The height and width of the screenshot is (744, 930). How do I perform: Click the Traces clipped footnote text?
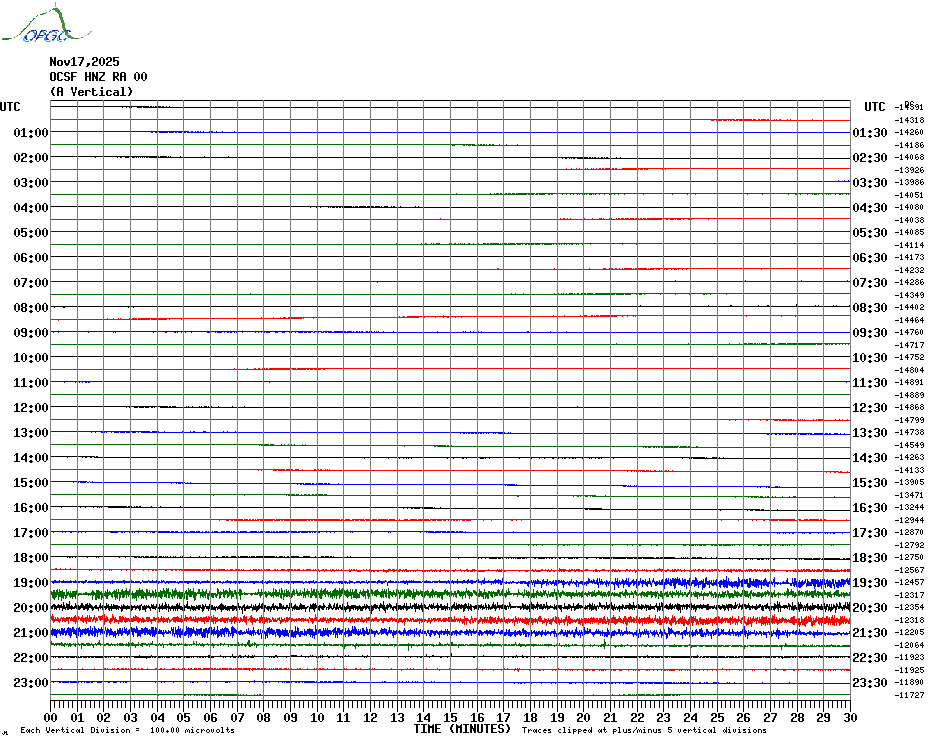[644, 731]
